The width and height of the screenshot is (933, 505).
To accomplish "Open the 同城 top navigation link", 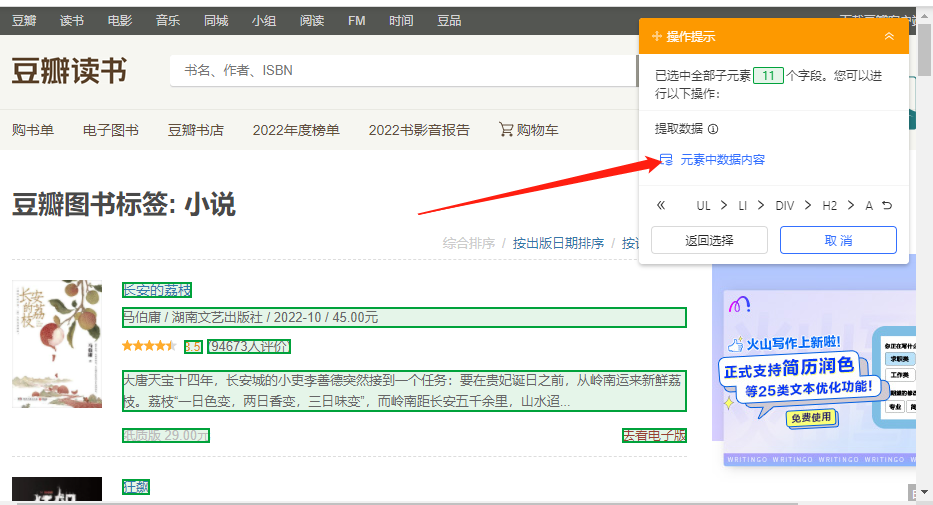I will point(216,21).
